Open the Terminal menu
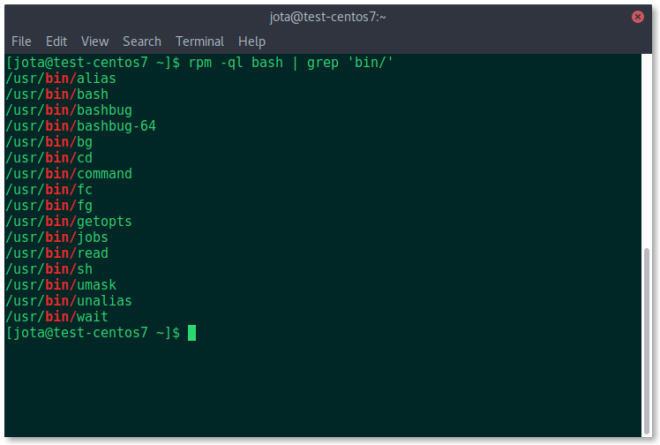Screen dimensions: 660x445 pos(200,41)
